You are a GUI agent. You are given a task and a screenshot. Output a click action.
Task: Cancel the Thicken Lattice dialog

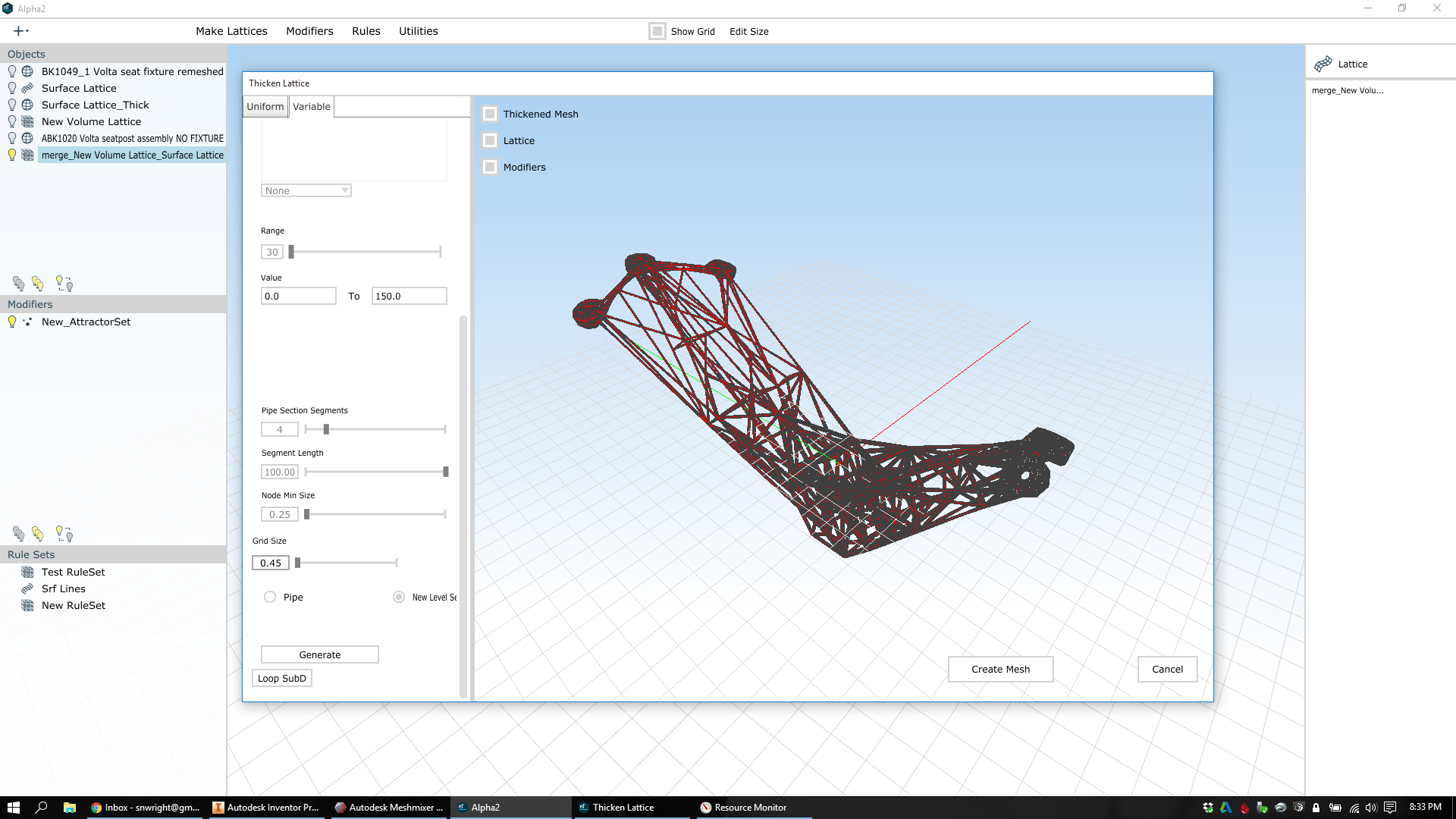pyautogui.click(x=1168, y=669)
